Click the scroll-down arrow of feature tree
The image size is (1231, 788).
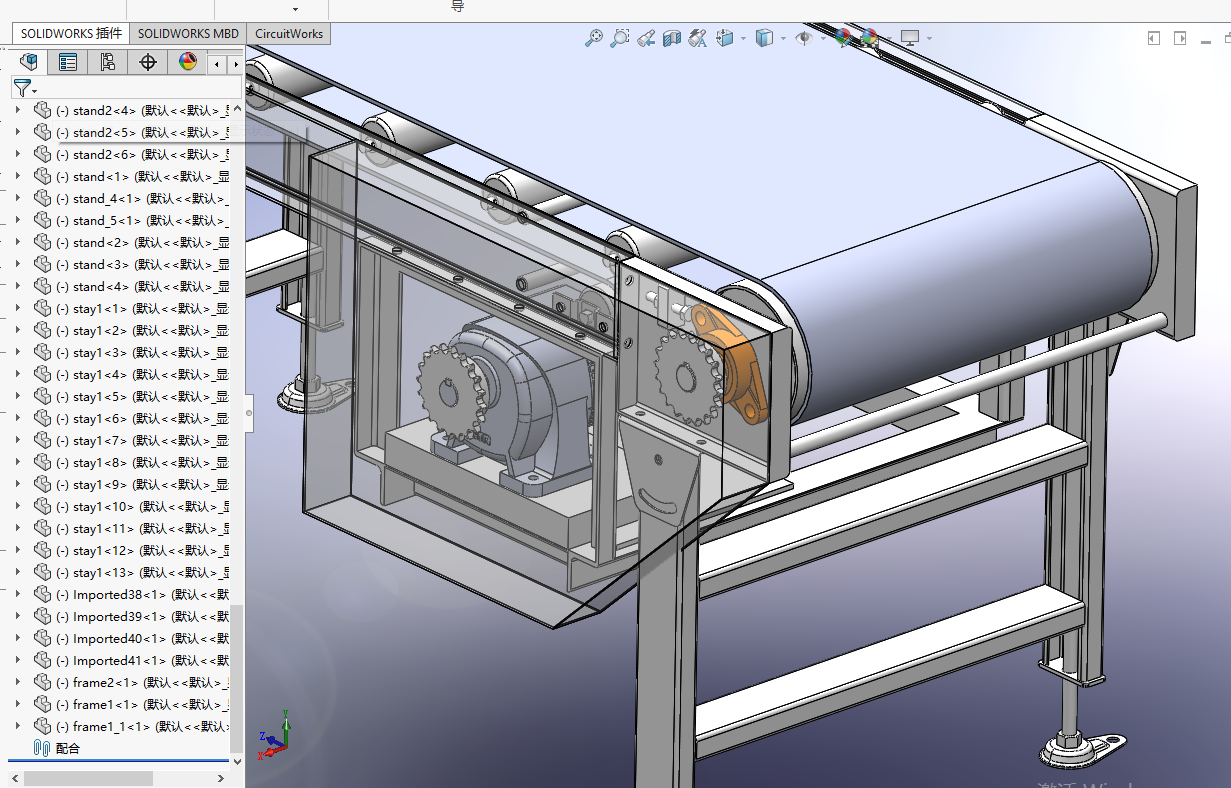[237, 762]
